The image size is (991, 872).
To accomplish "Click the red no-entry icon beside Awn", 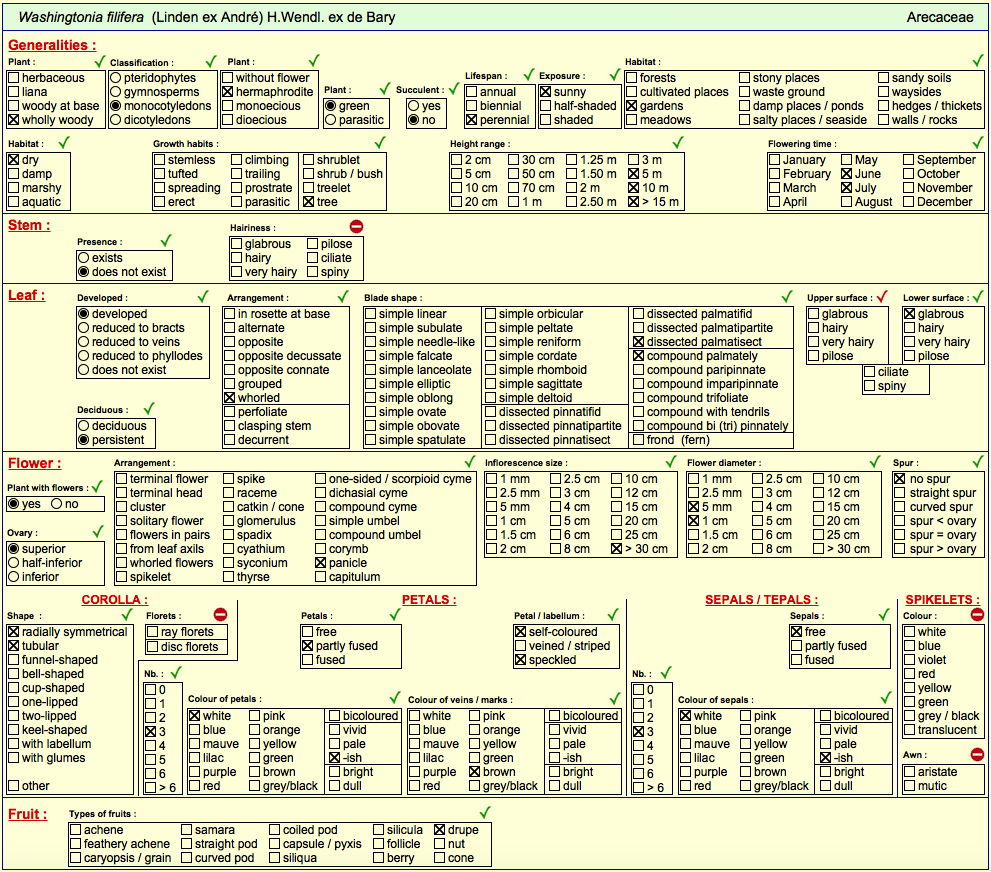I will click(977, 754).
